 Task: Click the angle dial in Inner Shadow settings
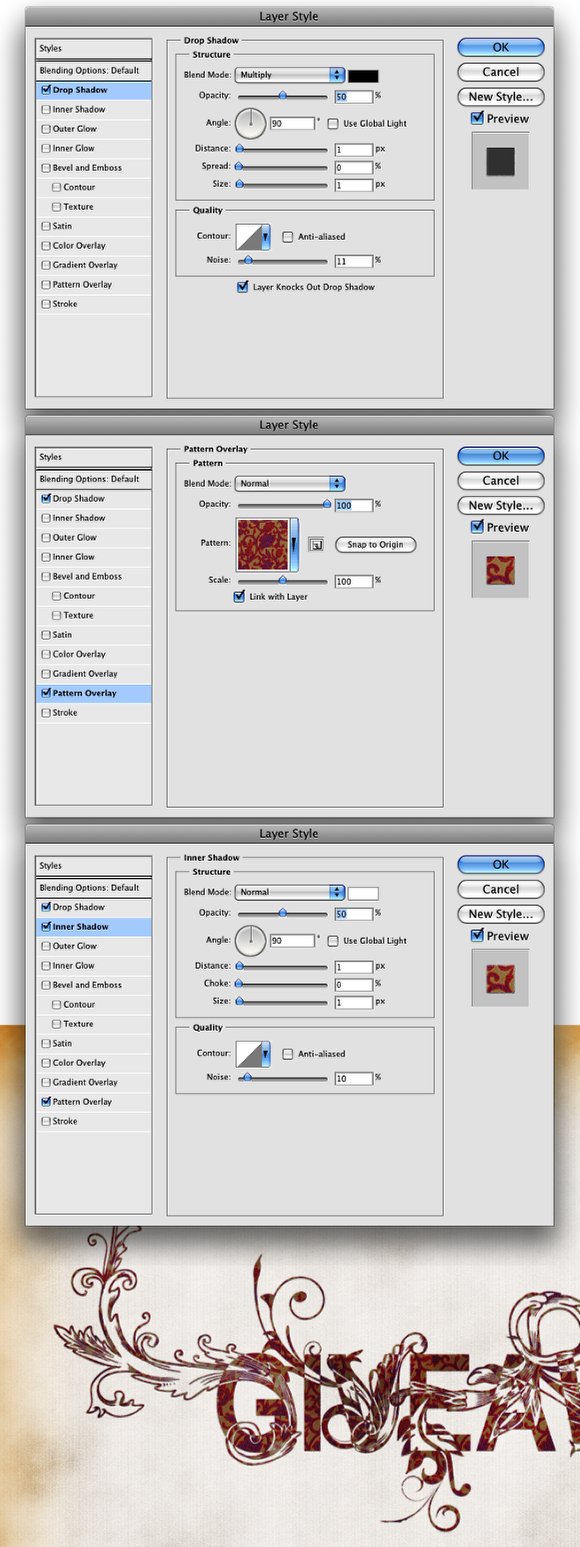(251, 941)
